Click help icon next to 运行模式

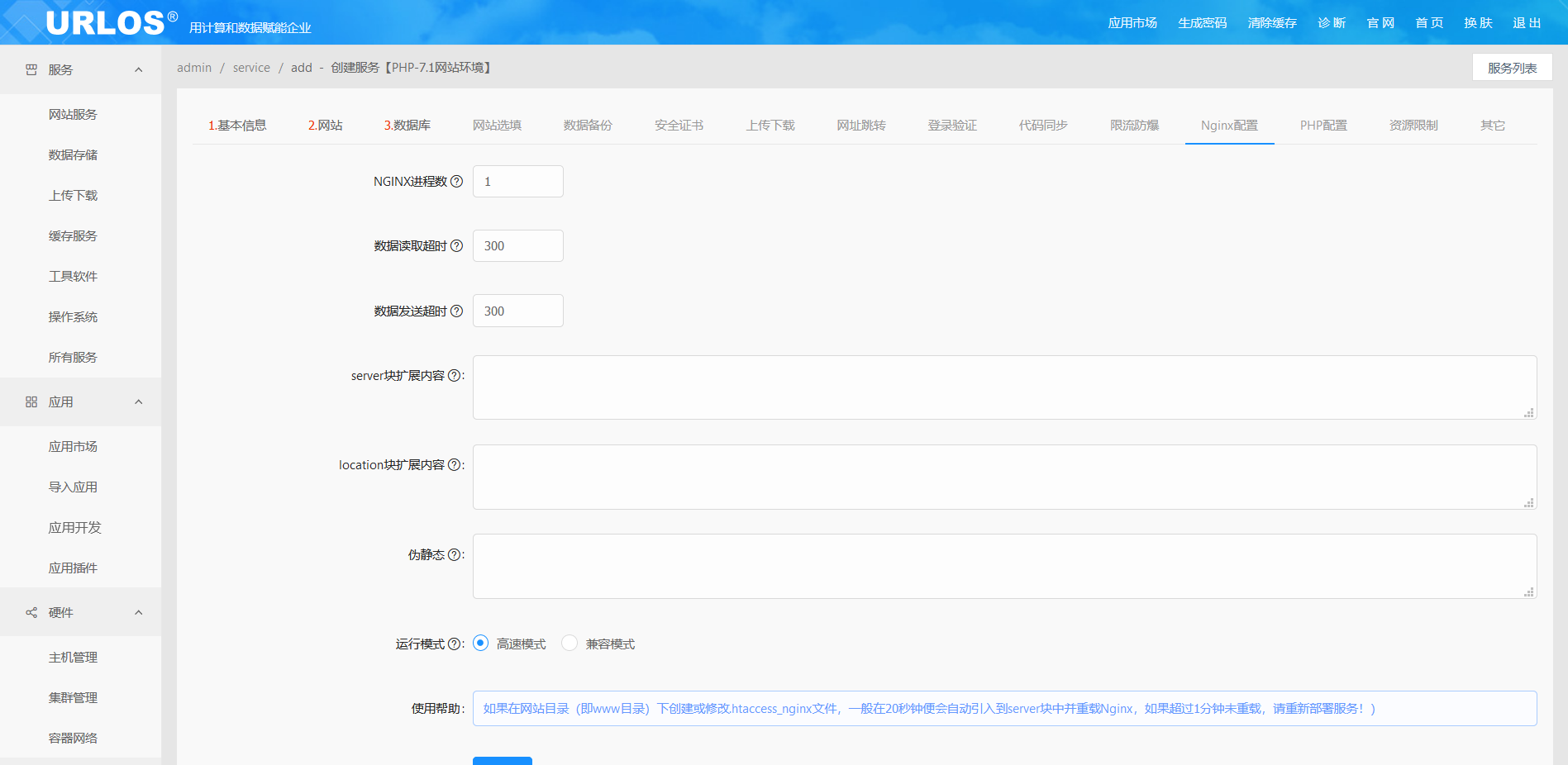(454, 644)
